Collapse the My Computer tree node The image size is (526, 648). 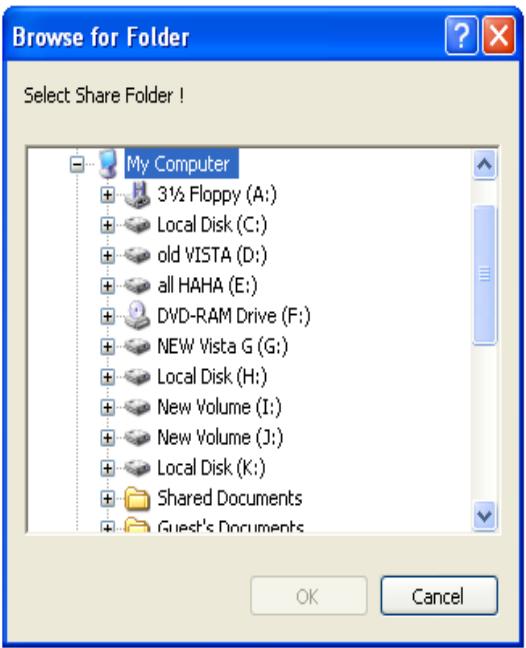point(76,164)
